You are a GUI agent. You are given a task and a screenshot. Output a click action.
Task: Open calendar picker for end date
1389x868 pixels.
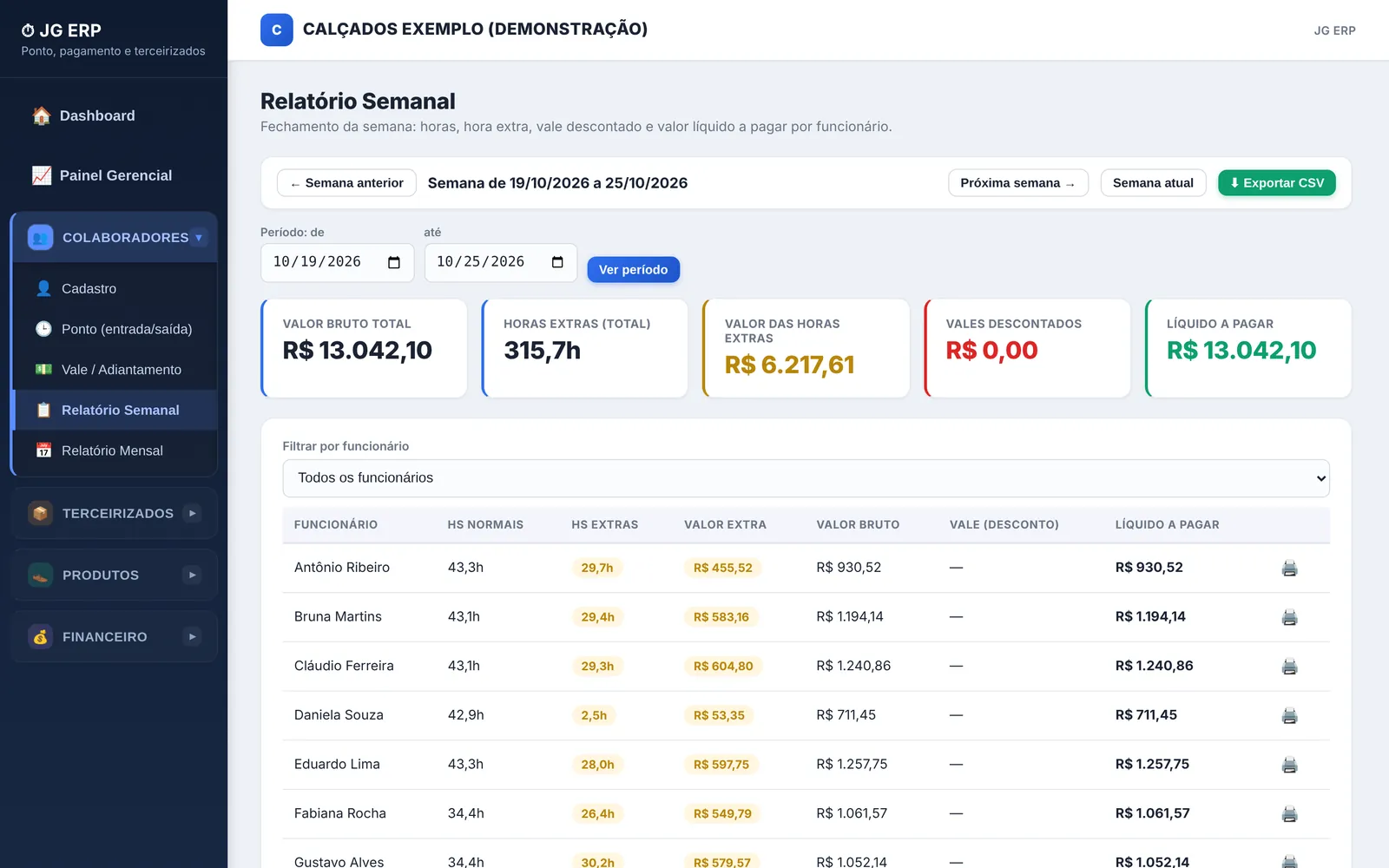click(557, 262)
